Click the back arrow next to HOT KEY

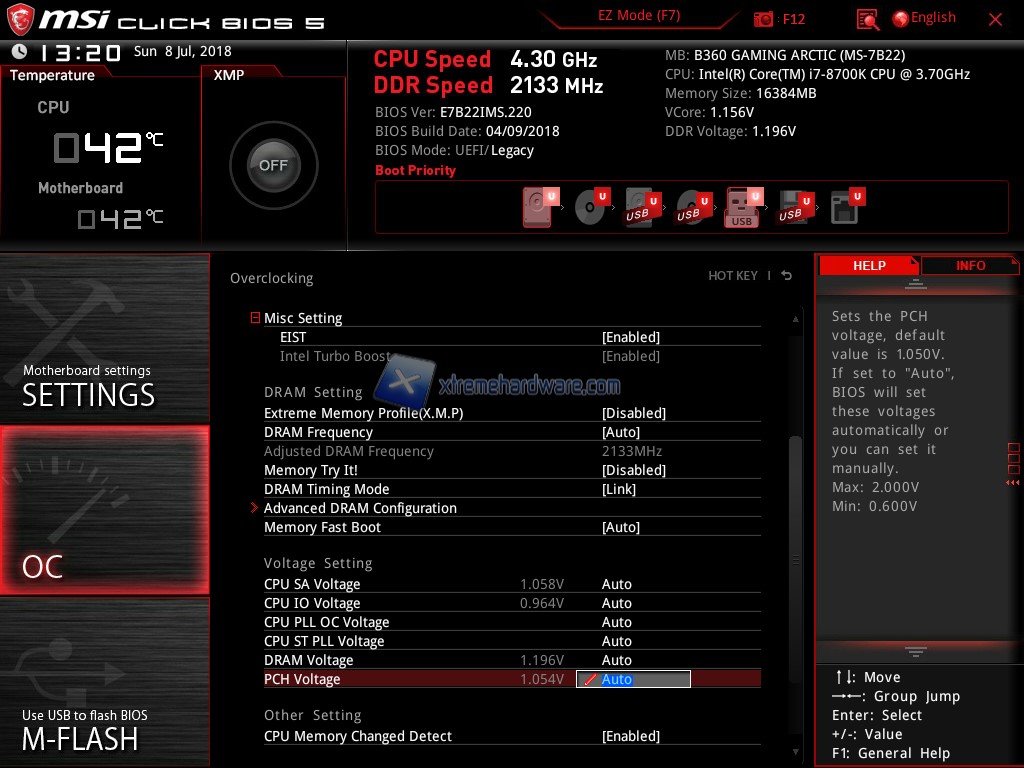pyautogui.click(x=787, y=276)
